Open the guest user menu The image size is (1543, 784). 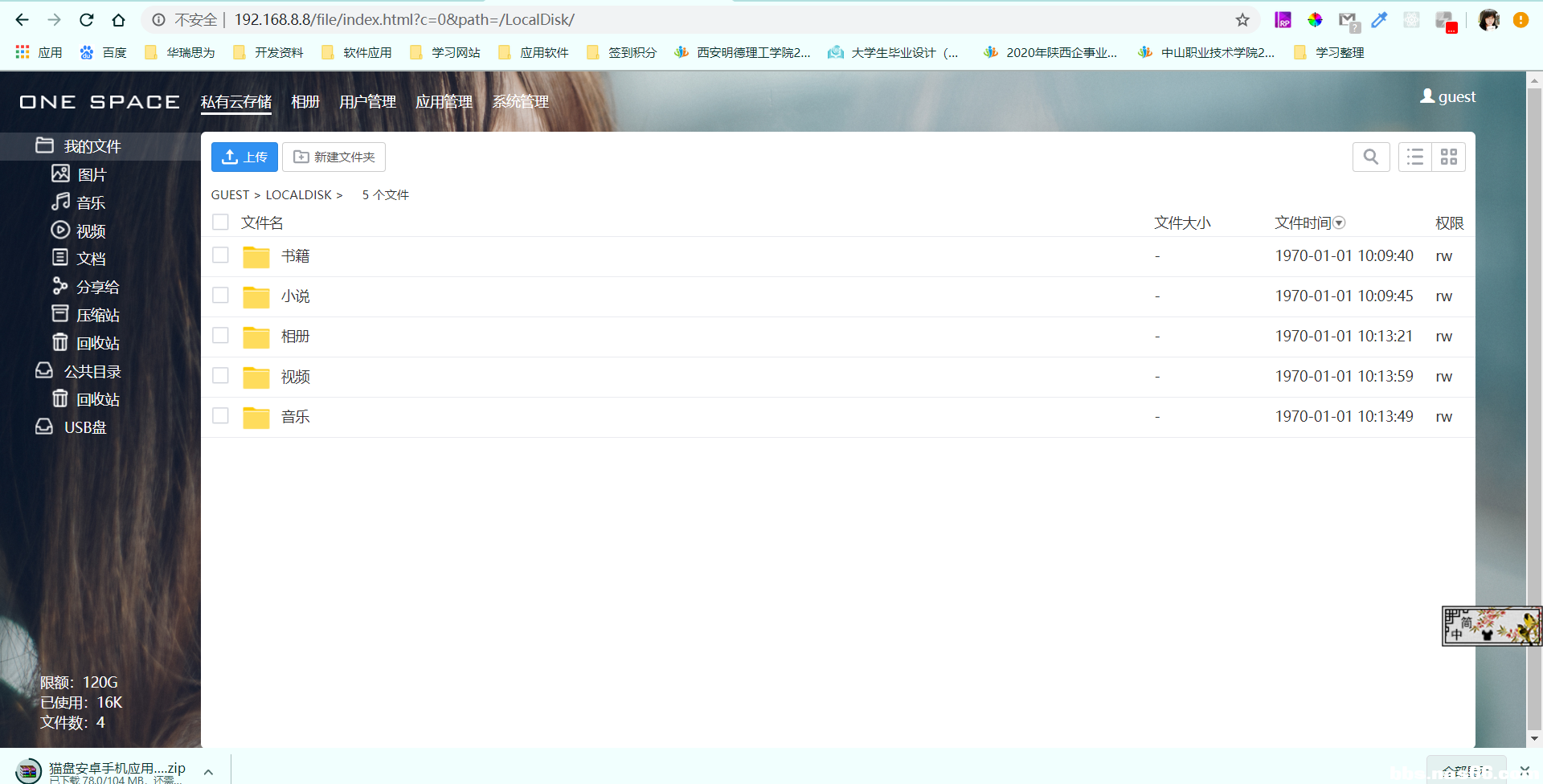1448,96
